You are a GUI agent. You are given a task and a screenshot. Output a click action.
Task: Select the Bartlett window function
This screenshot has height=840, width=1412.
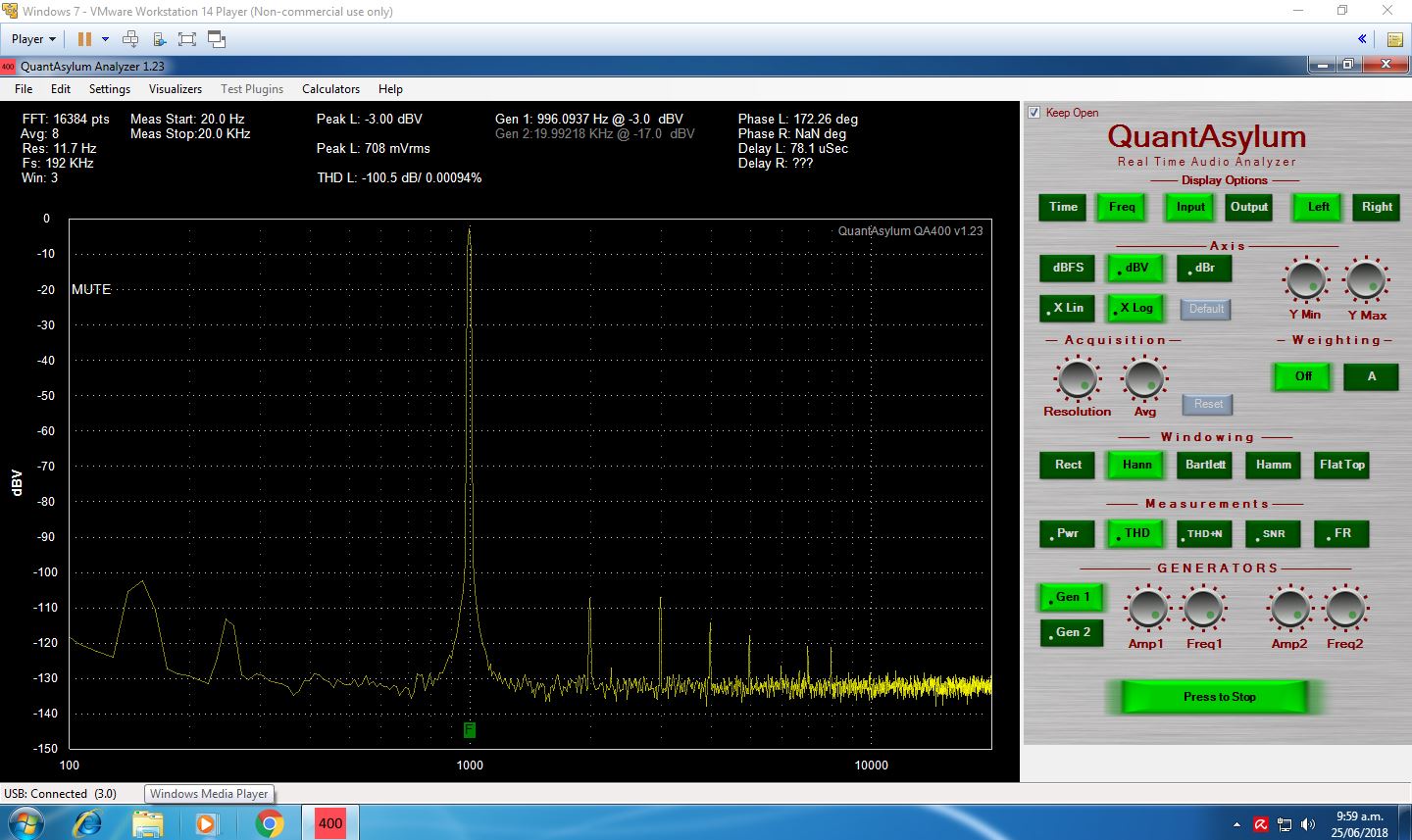[x=1204, y=465]
